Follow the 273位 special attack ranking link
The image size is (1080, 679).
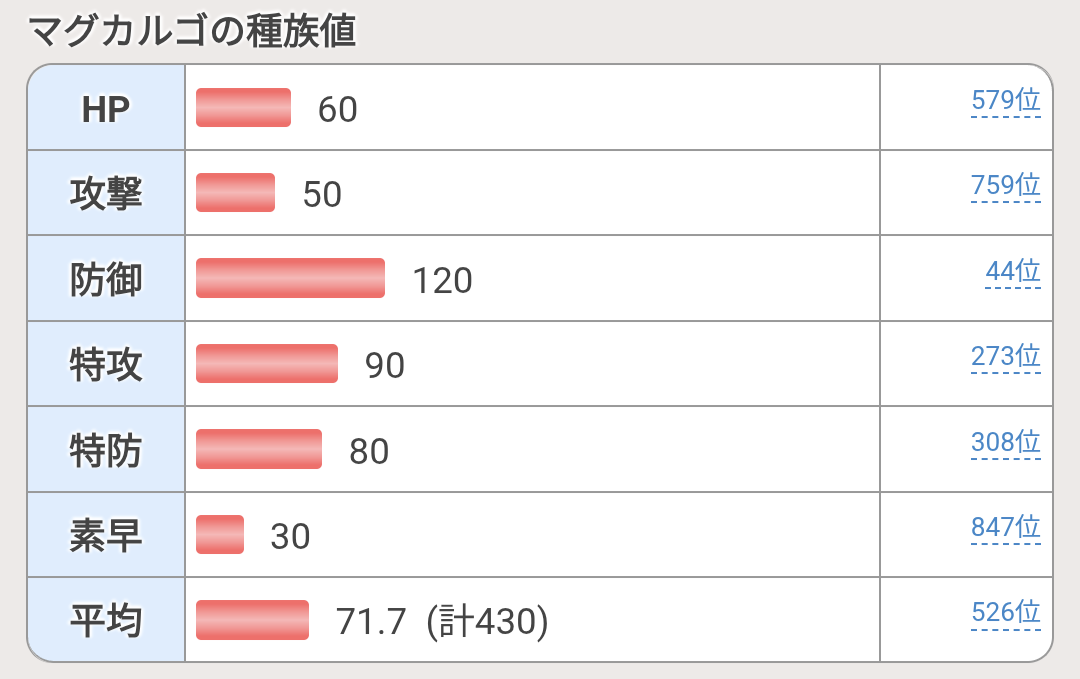(x=1005, y=357)
